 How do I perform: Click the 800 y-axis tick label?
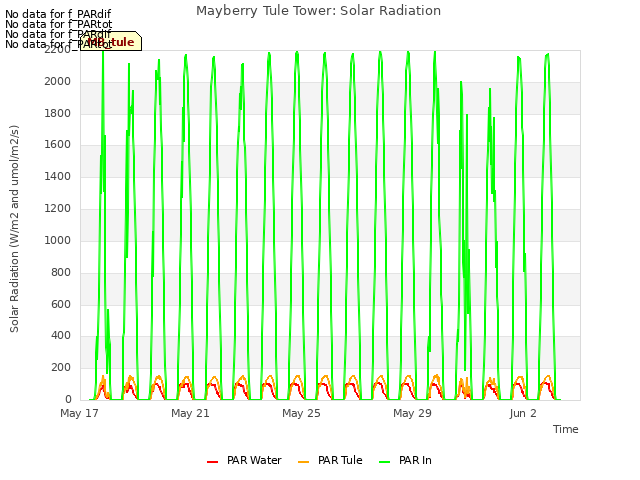pyautogui.click(x=61, y=272)
